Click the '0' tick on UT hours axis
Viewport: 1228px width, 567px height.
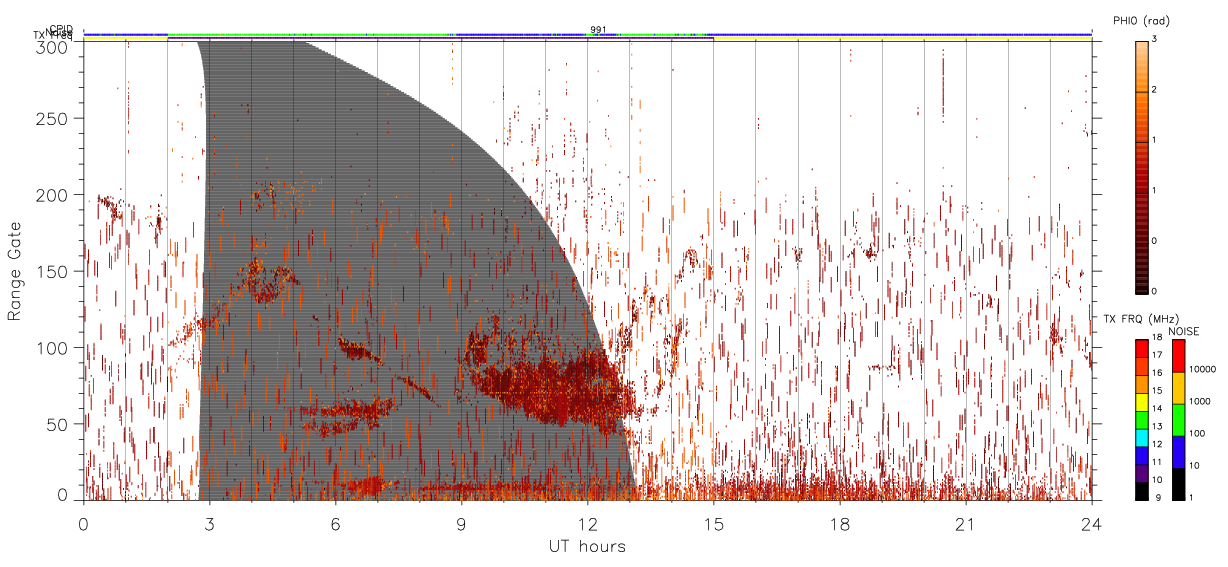pyautogui.click(x=83, y=523)
